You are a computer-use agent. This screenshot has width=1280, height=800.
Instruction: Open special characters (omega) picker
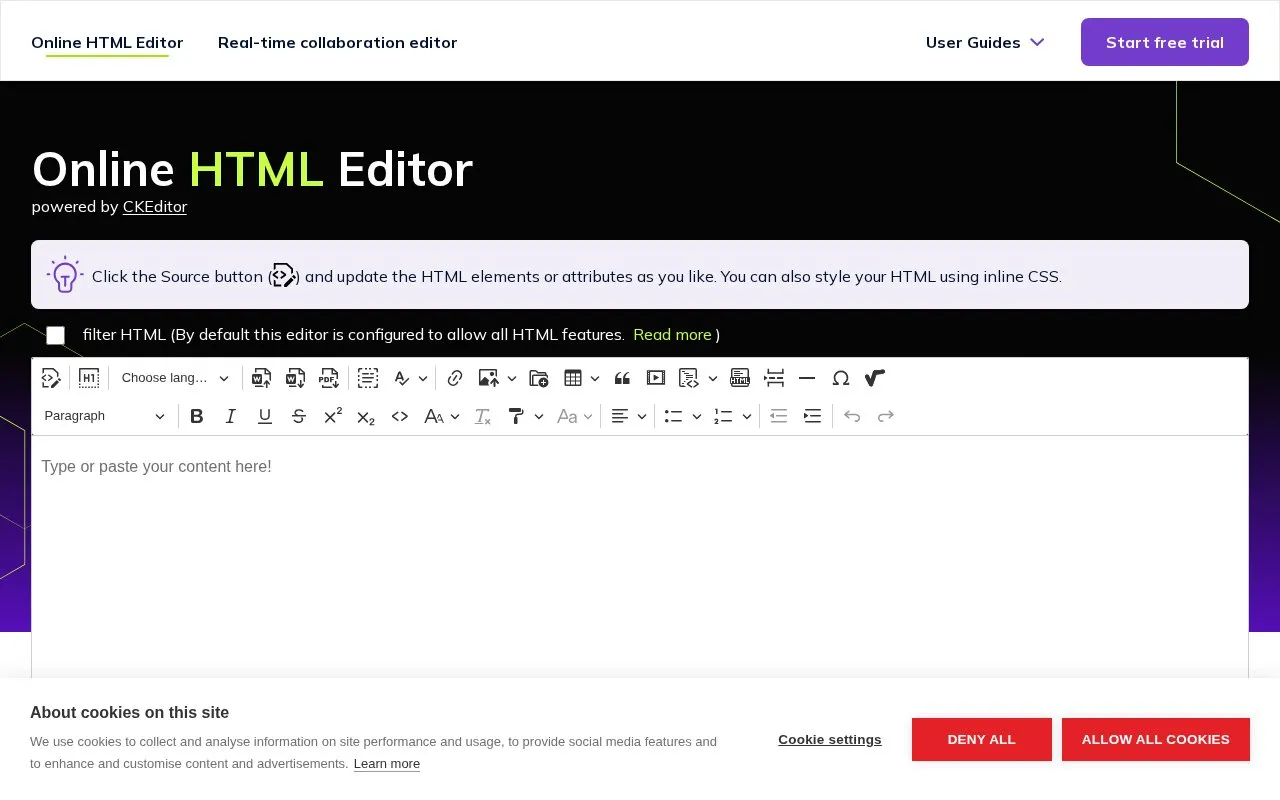tap(841, 378)
